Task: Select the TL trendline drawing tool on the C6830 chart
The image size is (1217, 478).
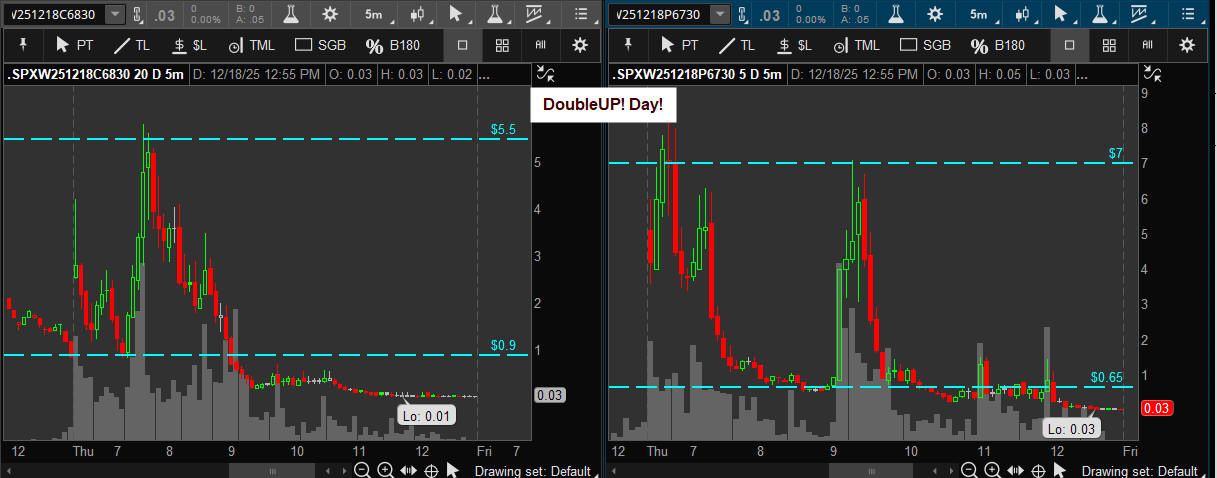Action: click(134, 45)
